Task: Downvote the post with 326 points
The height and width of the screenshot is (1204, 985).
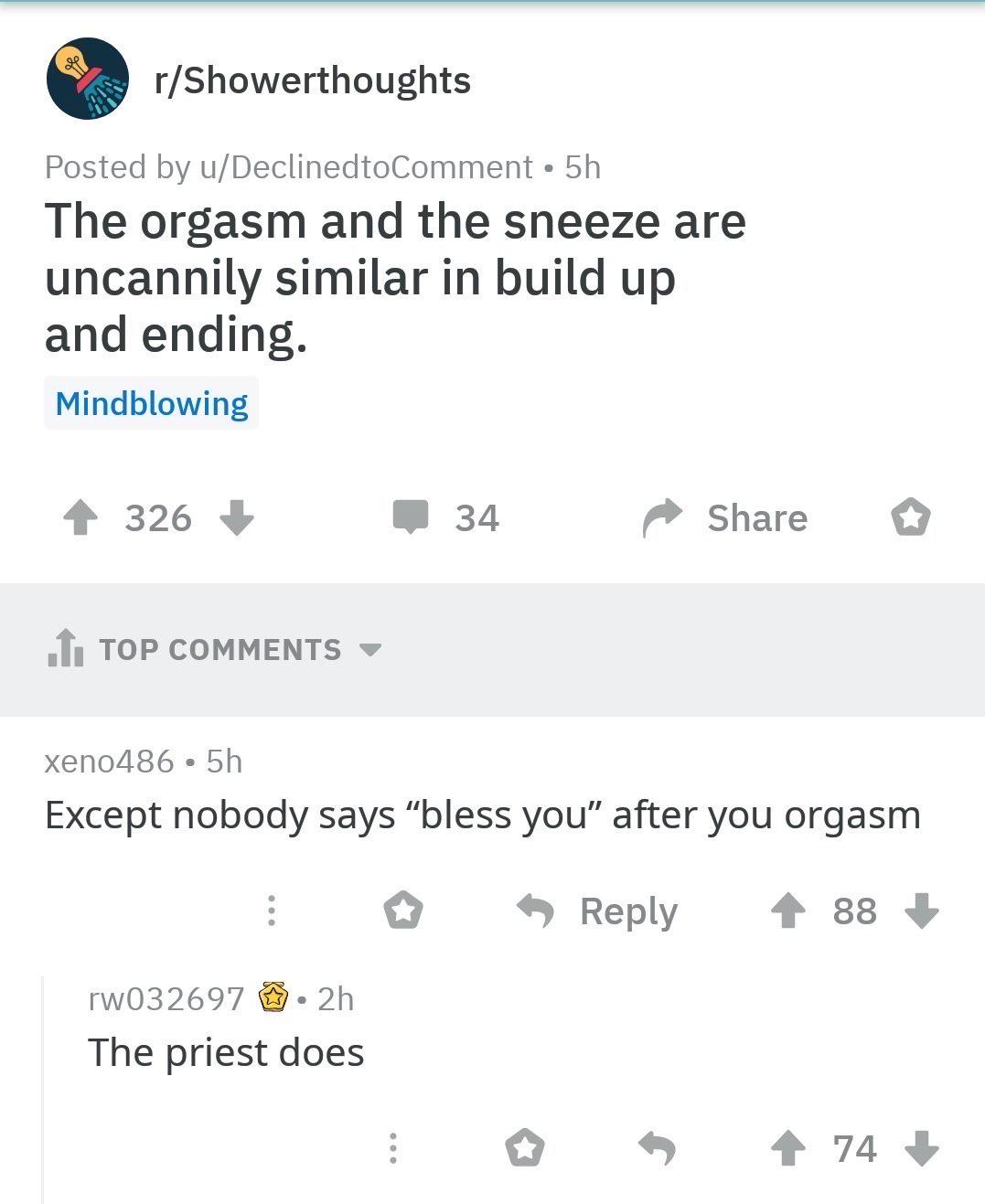Action: (237, 518)
